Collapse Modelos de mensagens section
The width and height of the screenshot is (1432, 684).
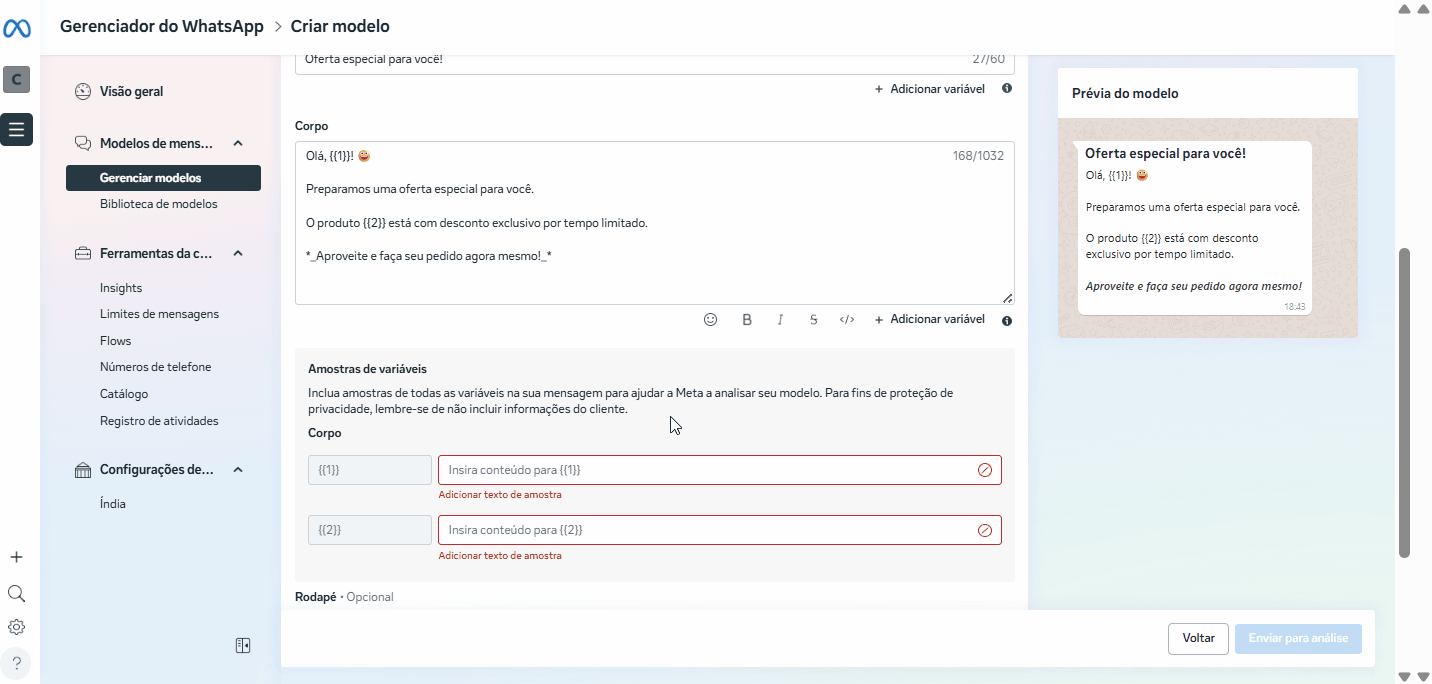[x=238, y=144]
